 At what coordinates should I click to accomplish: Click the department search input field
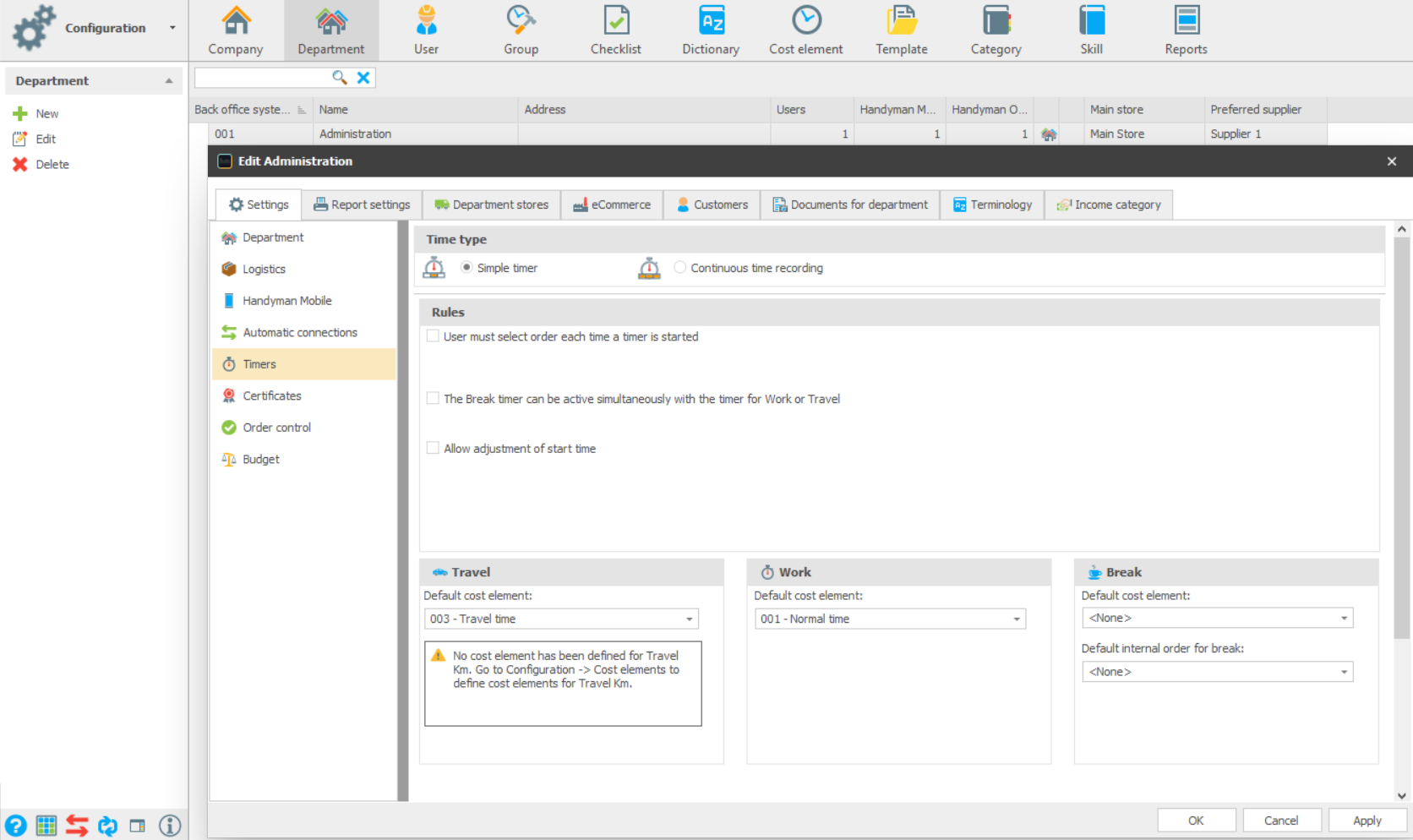262,78
